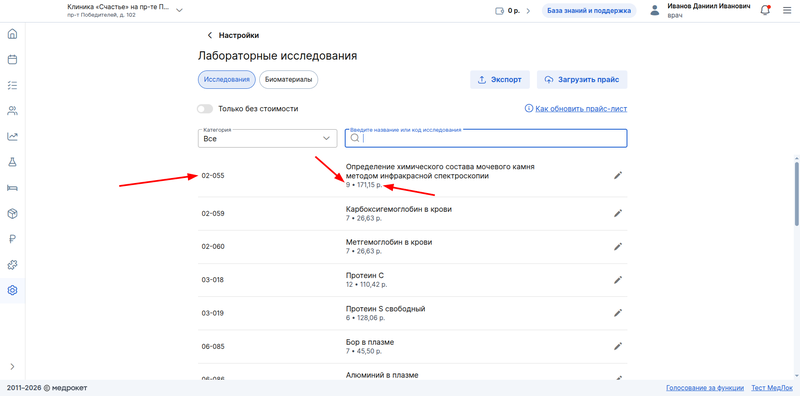Select the Исследования tab
Screen dimensions: 800x396
227,80
